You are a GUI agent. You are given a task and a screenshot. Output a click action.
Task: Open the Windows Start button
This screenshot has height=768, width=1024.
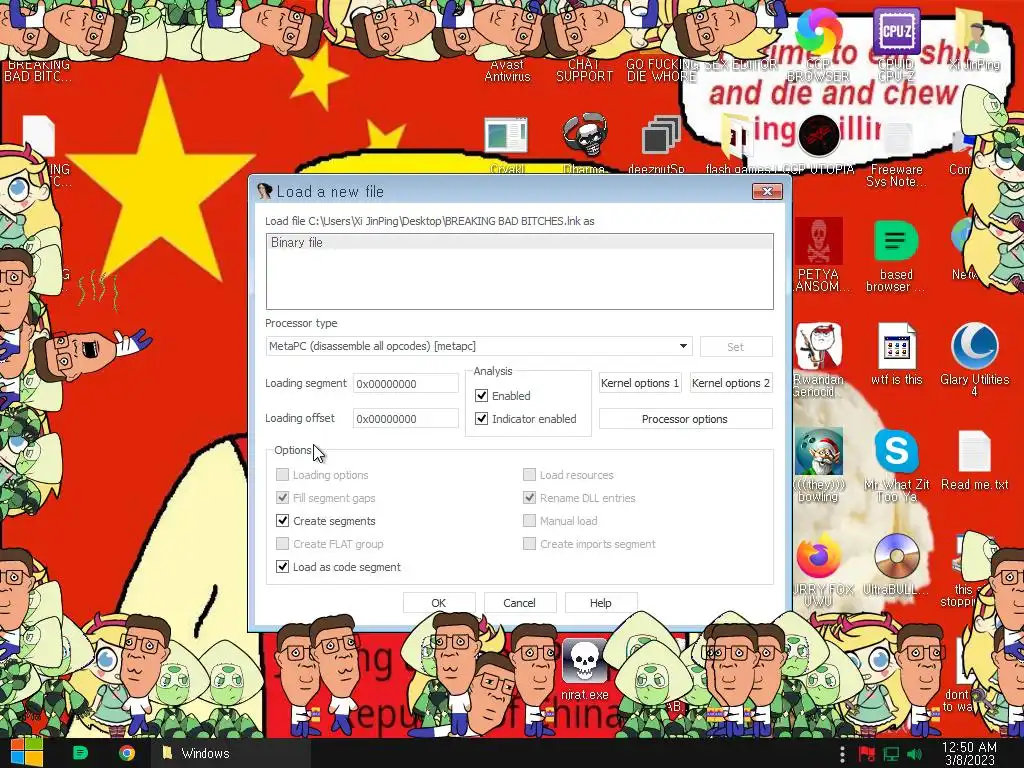click(25, 753)
